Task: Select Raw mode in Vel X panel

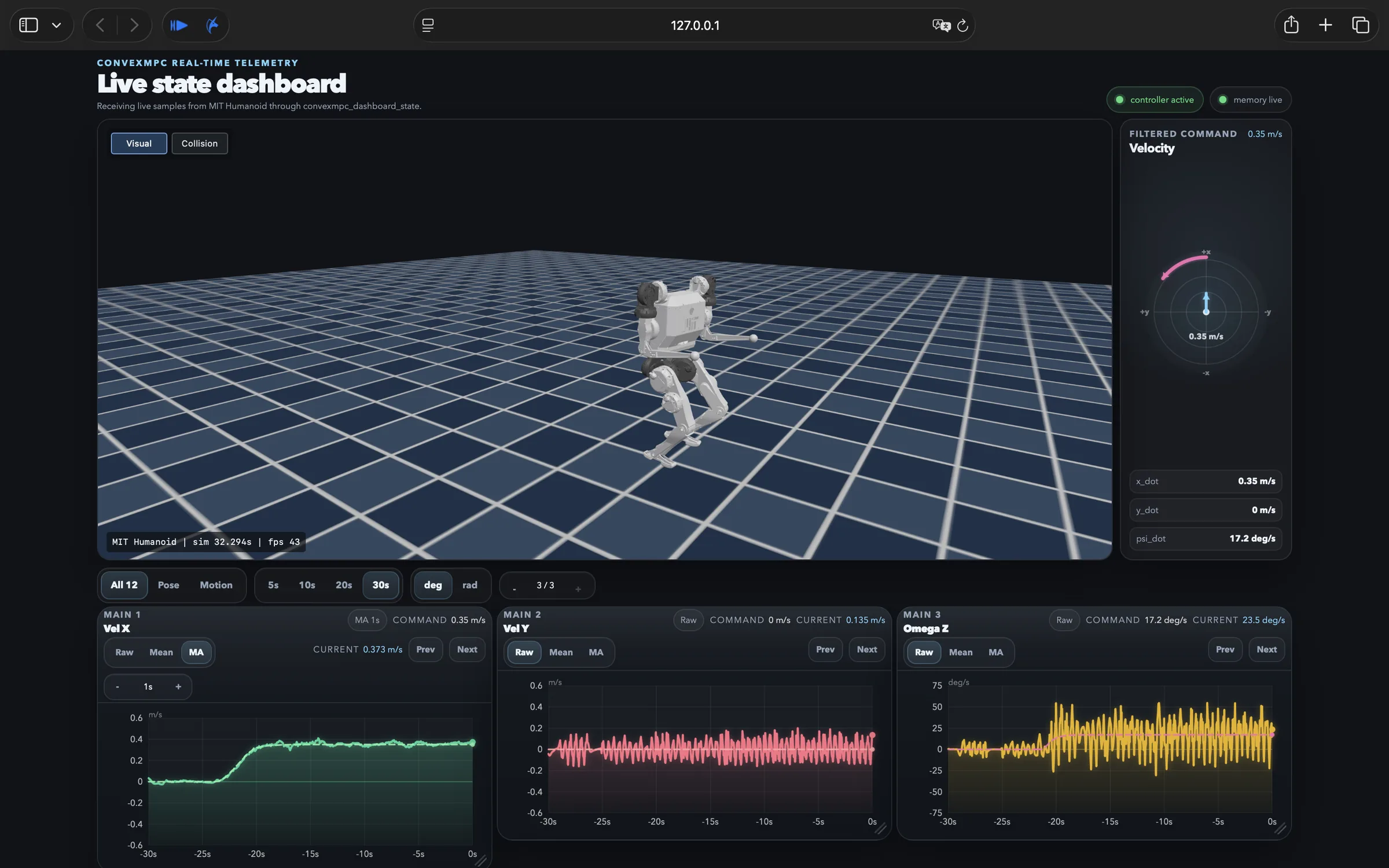Action: [x=124, y=652]
